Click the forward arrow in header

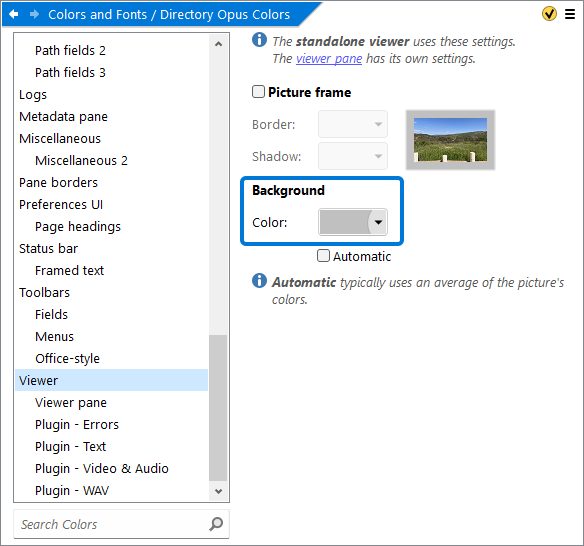pos(34,14)
